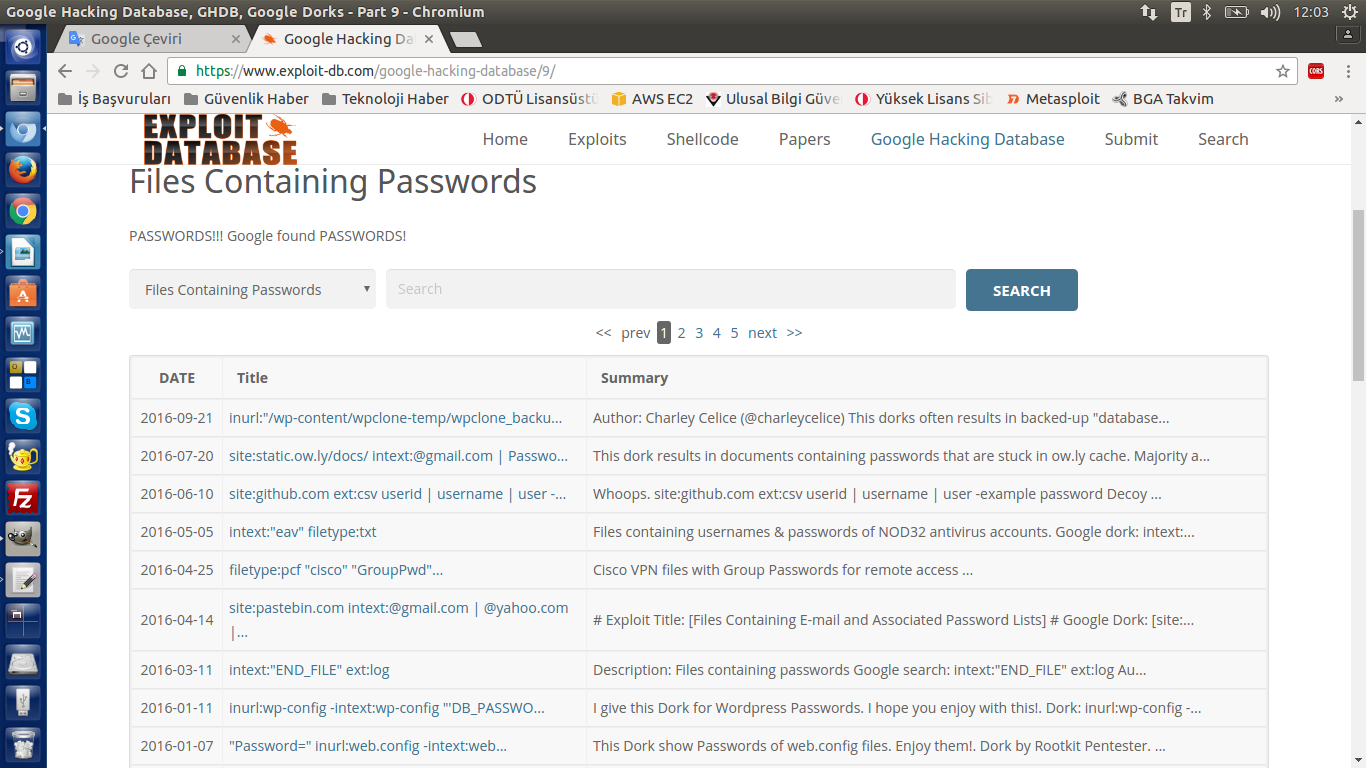Click the CORS extension icon
Screen dimensions: 1366x768
coord(1316,71)
